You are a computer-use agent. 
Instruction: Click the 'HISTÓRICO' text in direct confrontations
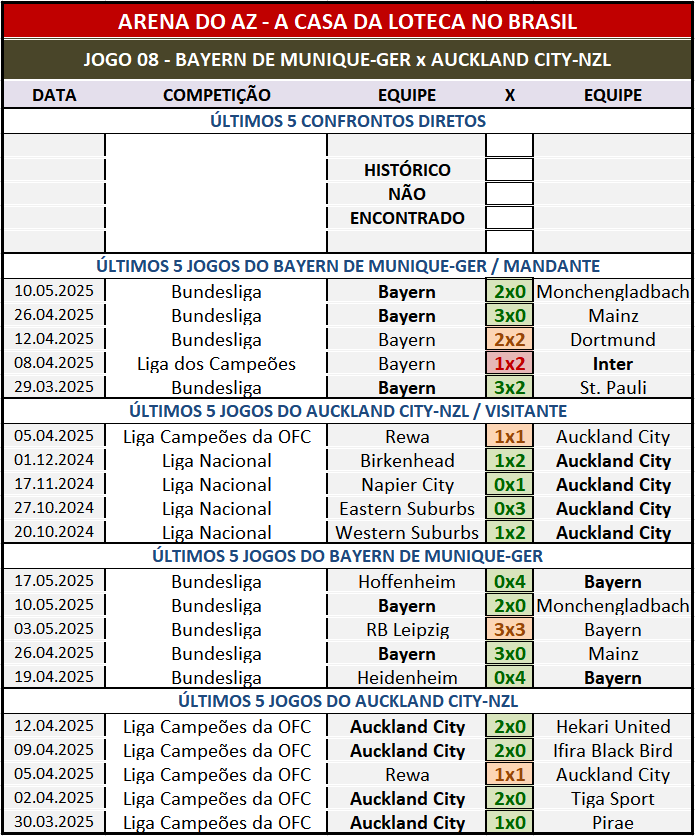pyautogui.click(x=407, y=170)
